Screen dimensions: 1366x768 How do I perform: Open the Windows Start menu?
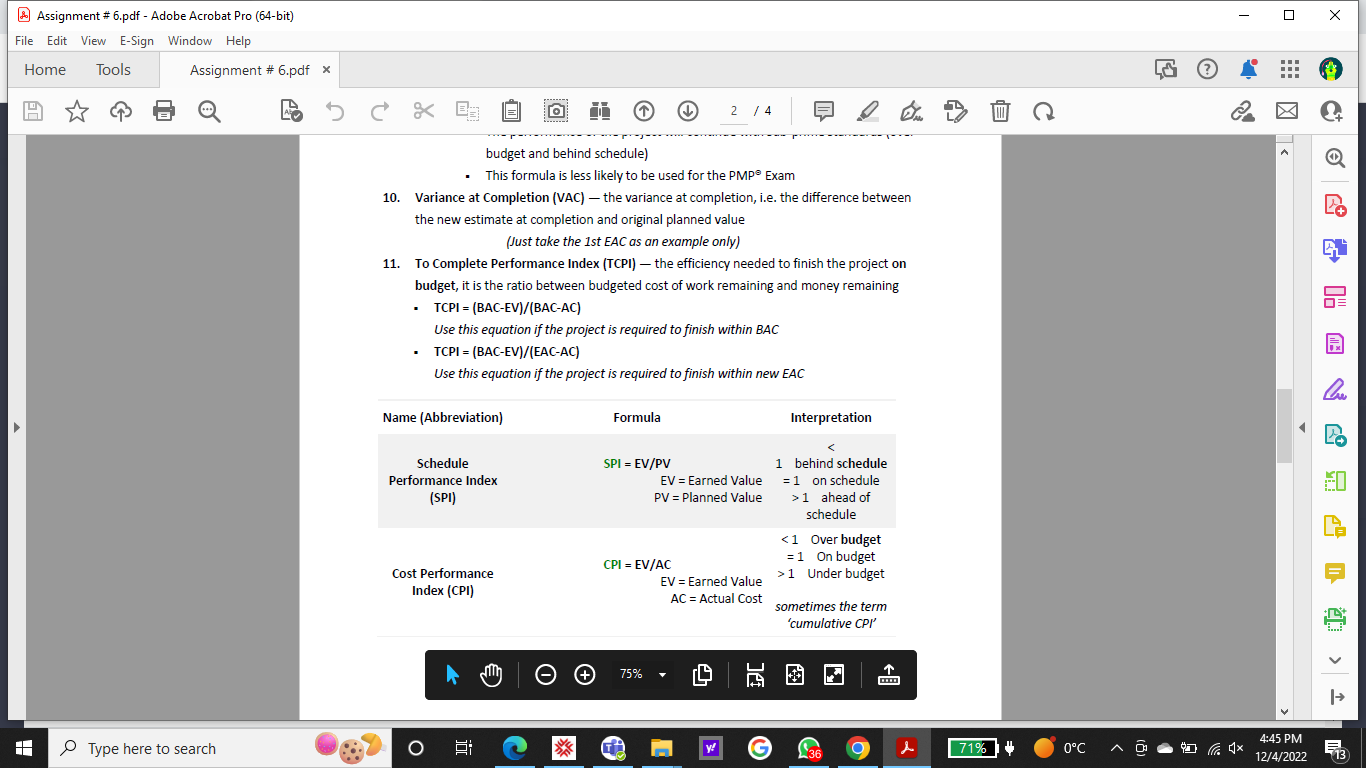pos(24,748)
